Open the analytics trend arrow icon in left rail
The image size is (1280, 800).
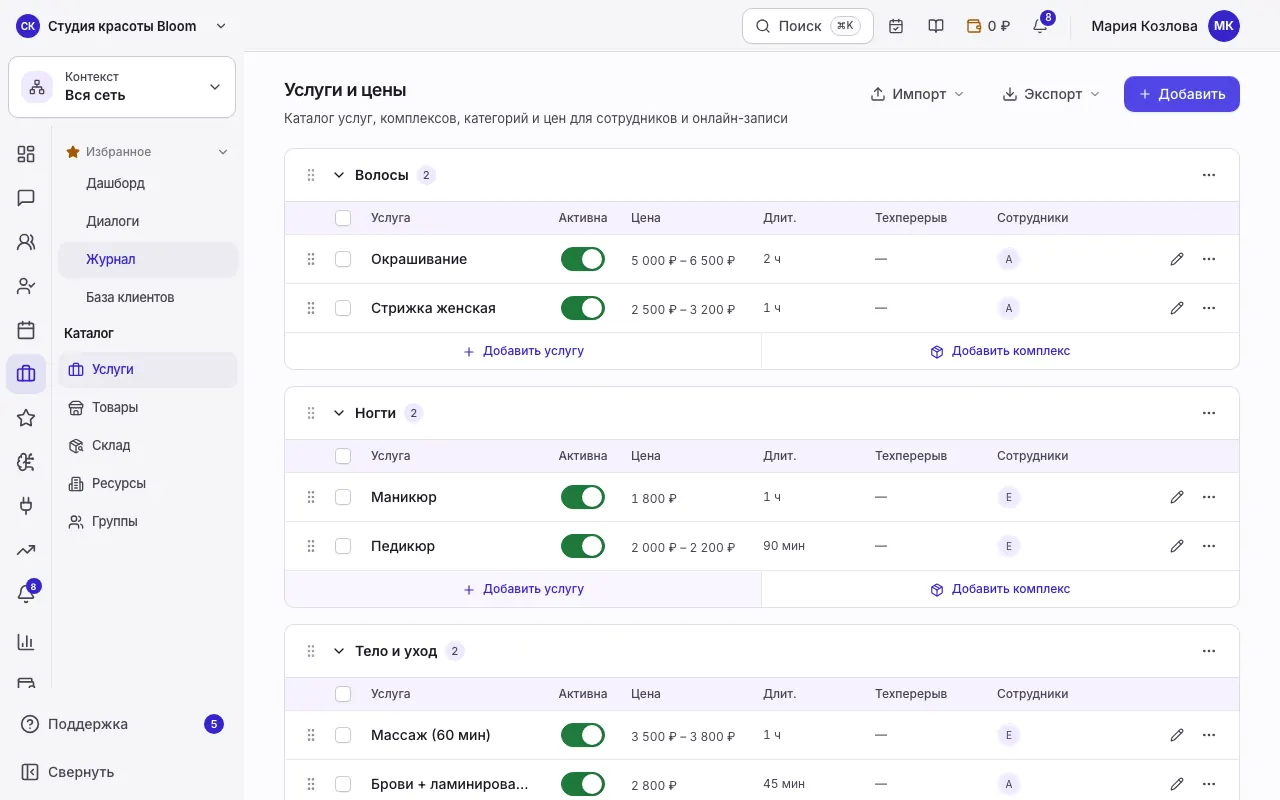(x=26, y=550)
